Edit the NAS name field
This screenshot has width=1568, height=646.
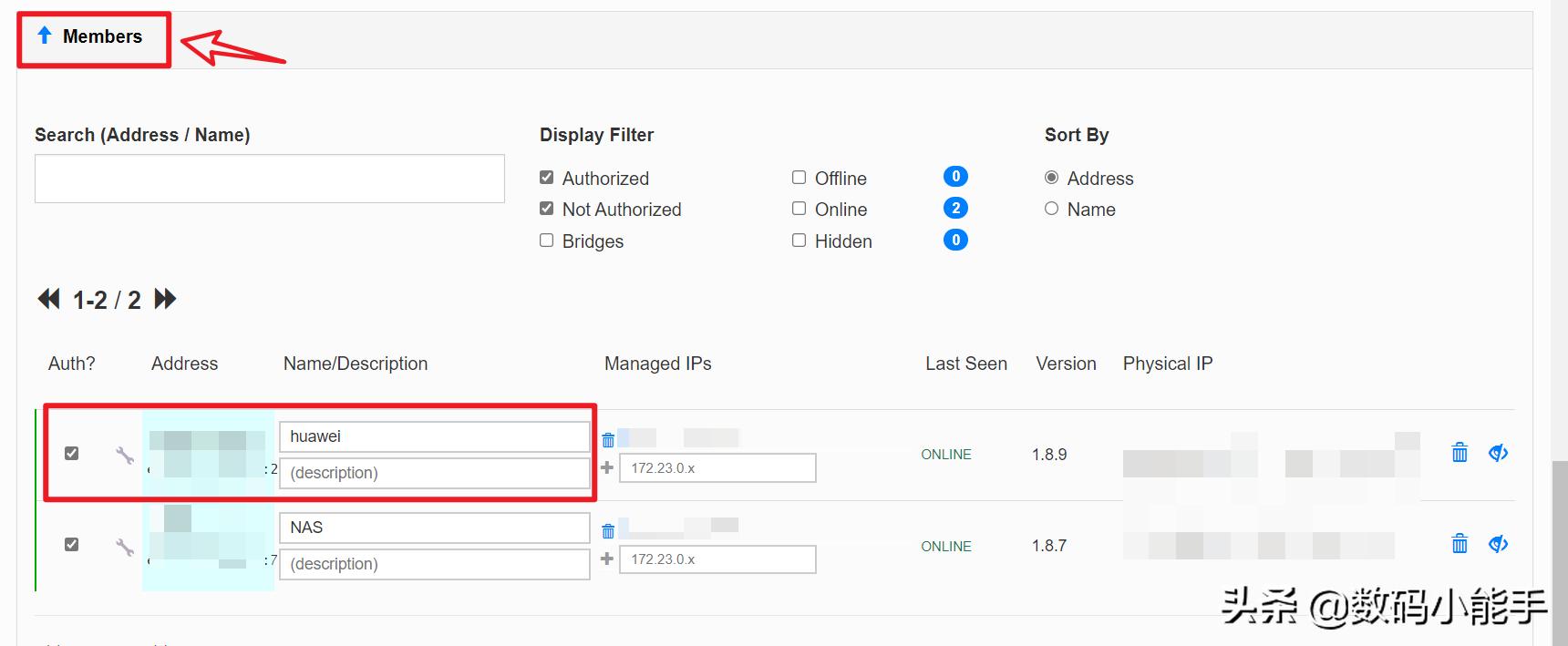click(x=434, y=528)
